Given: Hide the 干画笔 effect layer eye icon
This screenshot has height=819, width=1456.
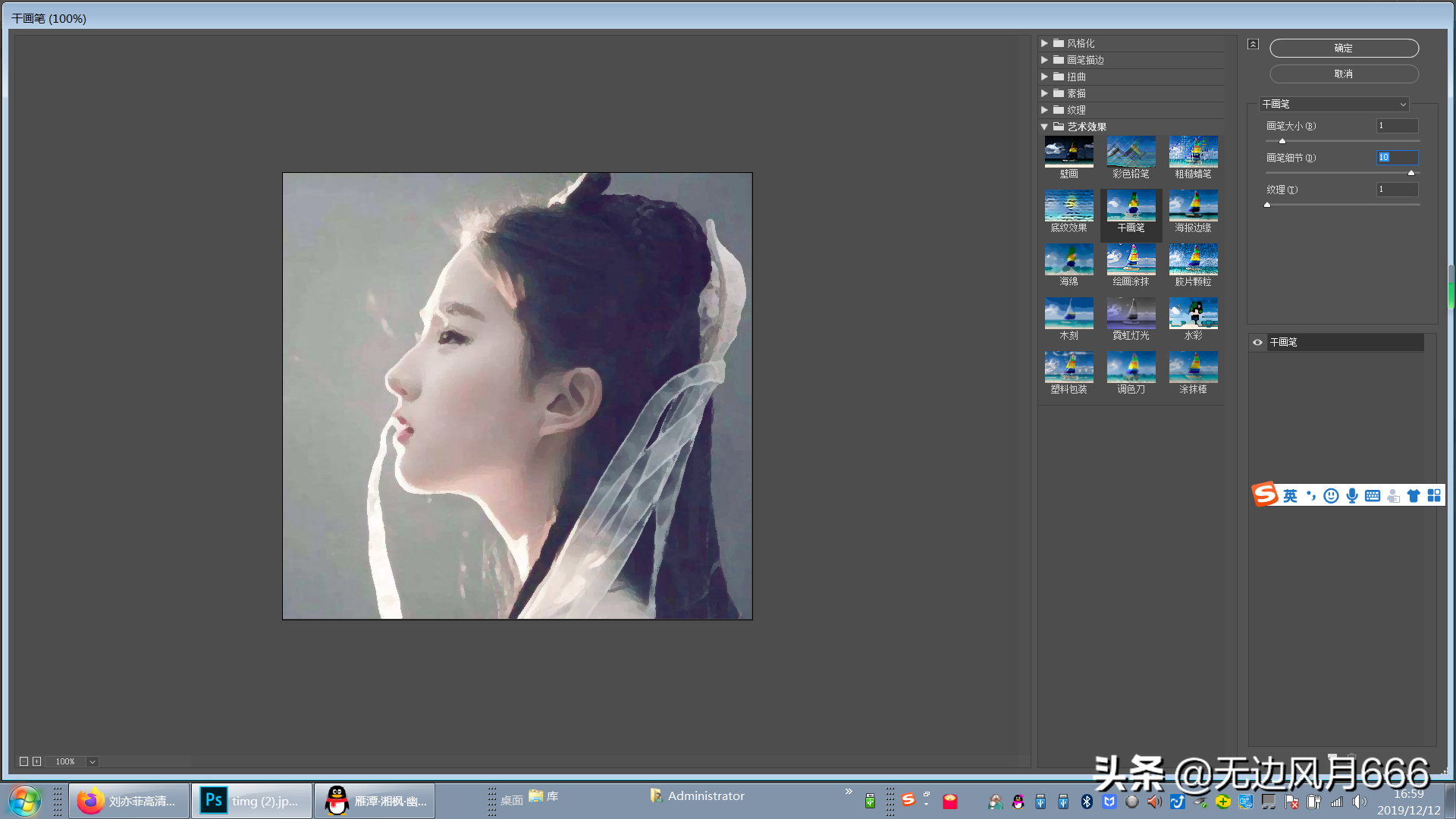Looking at the screenshot, I should pyautogui.click(x=1257, y=342).
